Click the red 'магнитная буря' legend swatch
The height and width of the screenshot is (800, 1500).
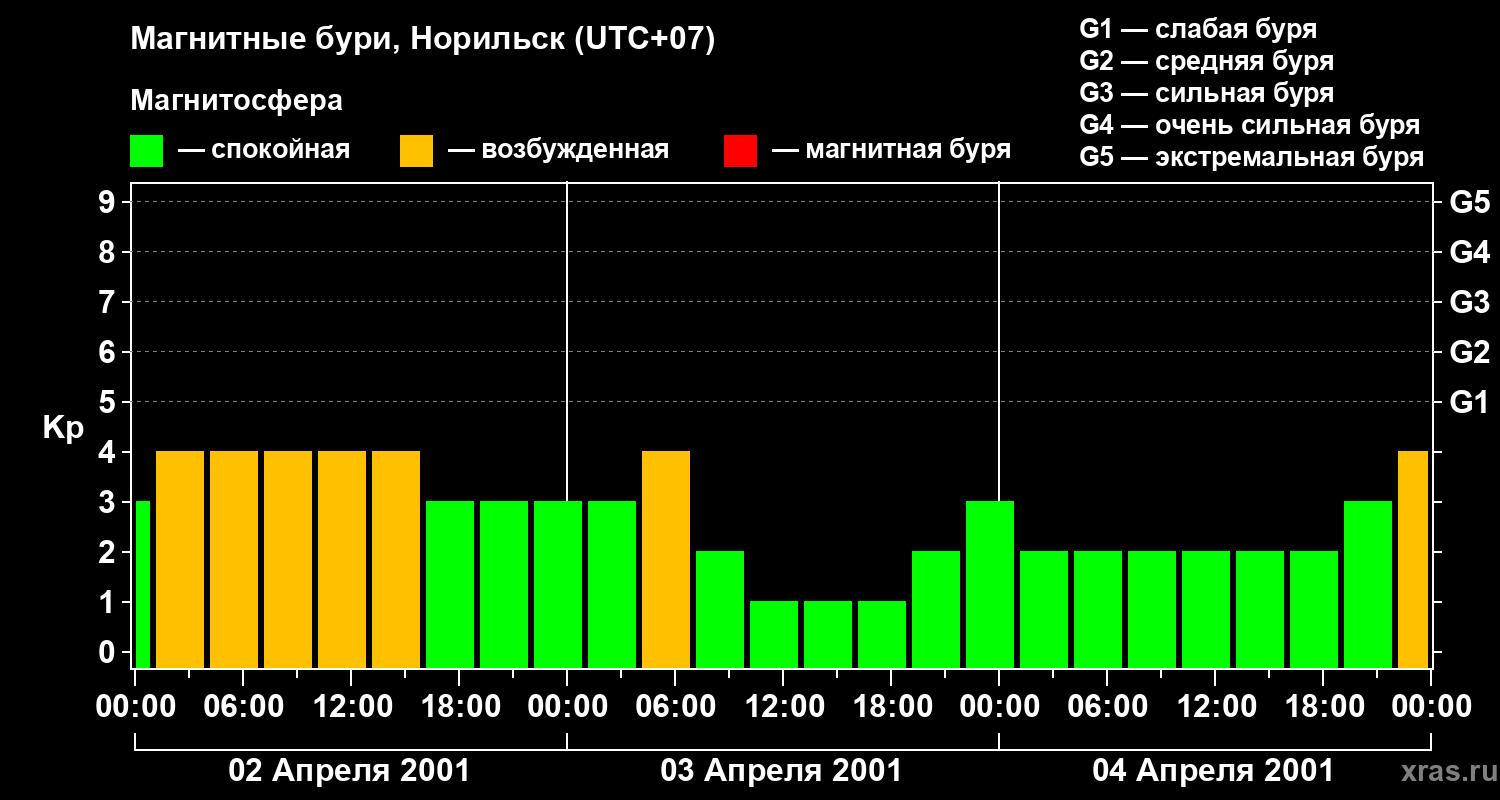tap(740, 151)
